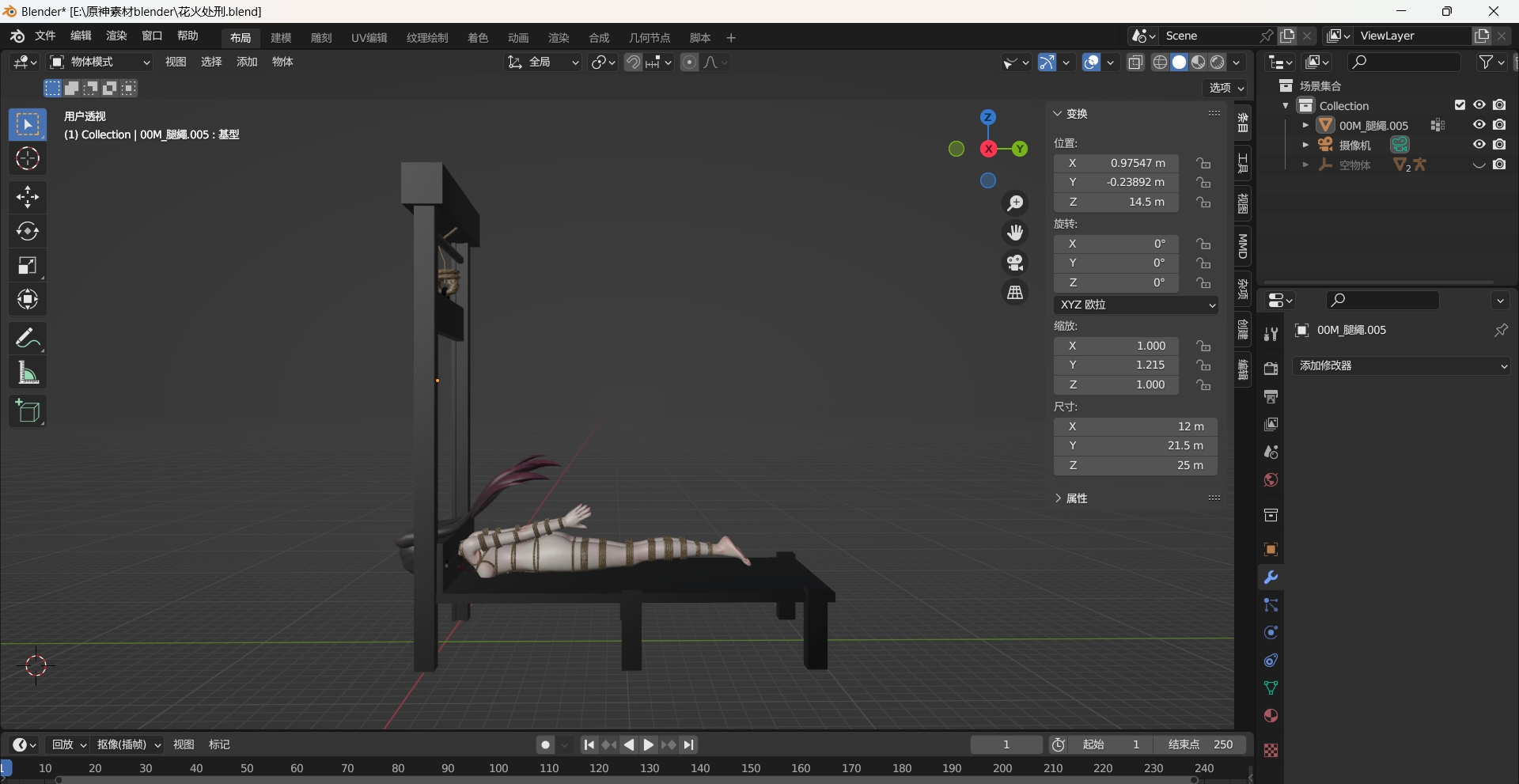Open the Object properties orange square icon

coord(1271,550)
